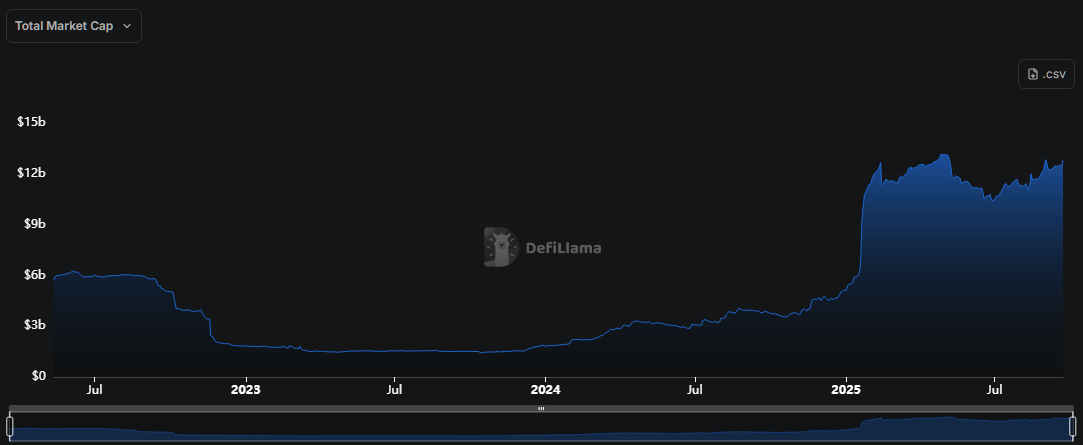Viewport: 1083px width, 445px height.
Task: Click the center grip on the range slider's top bar
Action: [x=541, y=408]
